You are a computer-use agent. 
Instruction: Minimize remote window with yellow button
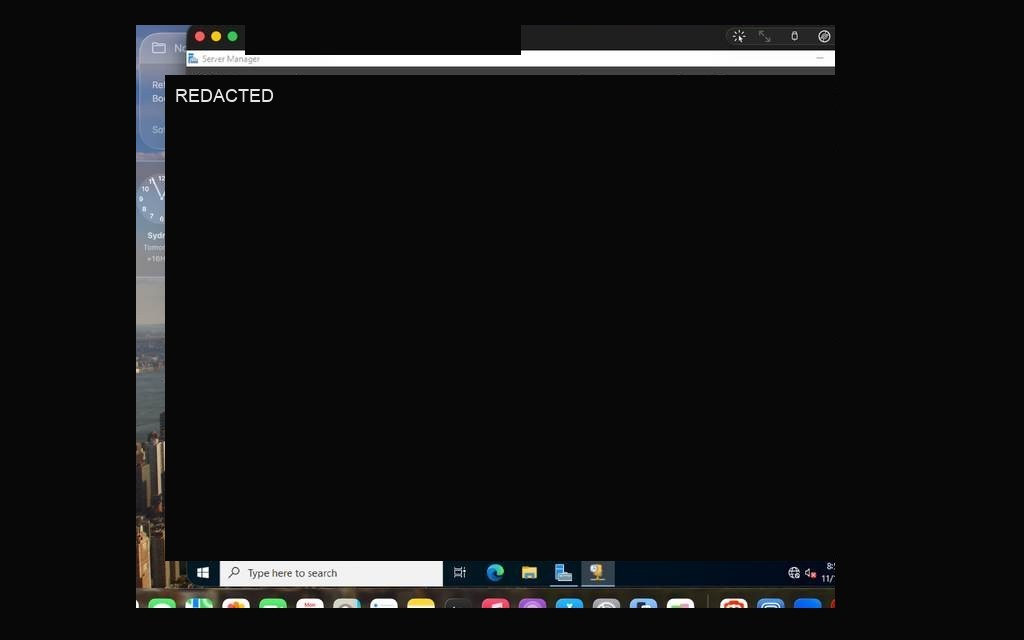[216, 37]
